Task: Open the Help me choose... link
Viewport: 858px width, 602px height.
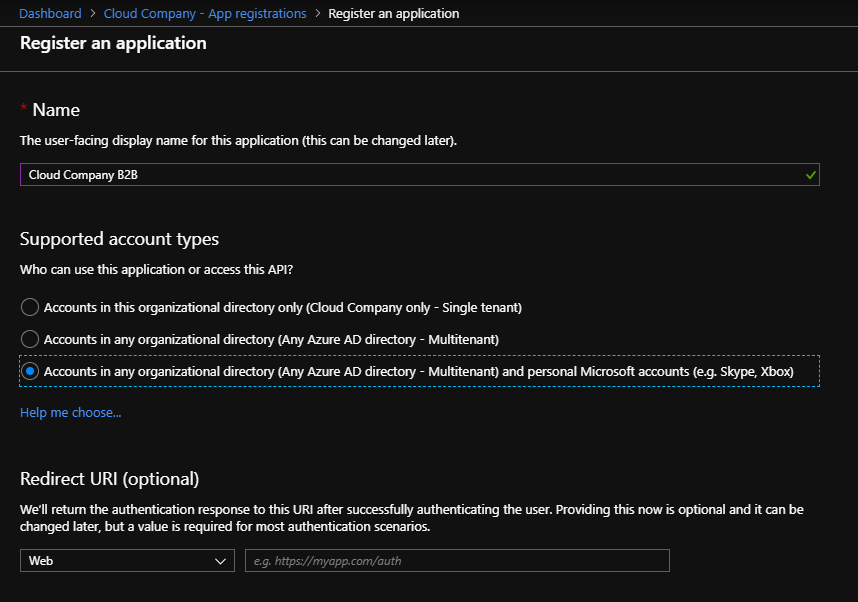Action: (70, 411)
